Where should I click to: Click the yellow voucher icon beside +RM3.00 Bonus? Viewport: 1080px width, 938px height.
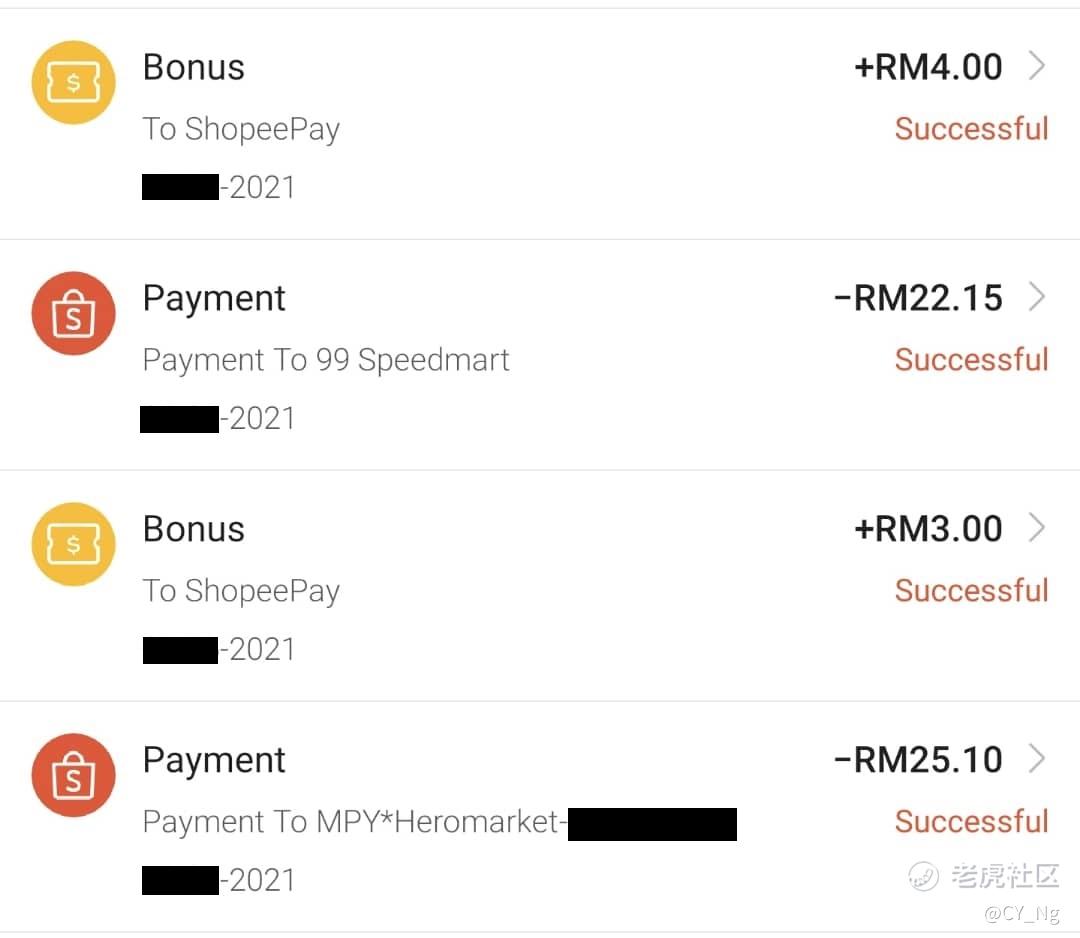(x=73, y=544)
